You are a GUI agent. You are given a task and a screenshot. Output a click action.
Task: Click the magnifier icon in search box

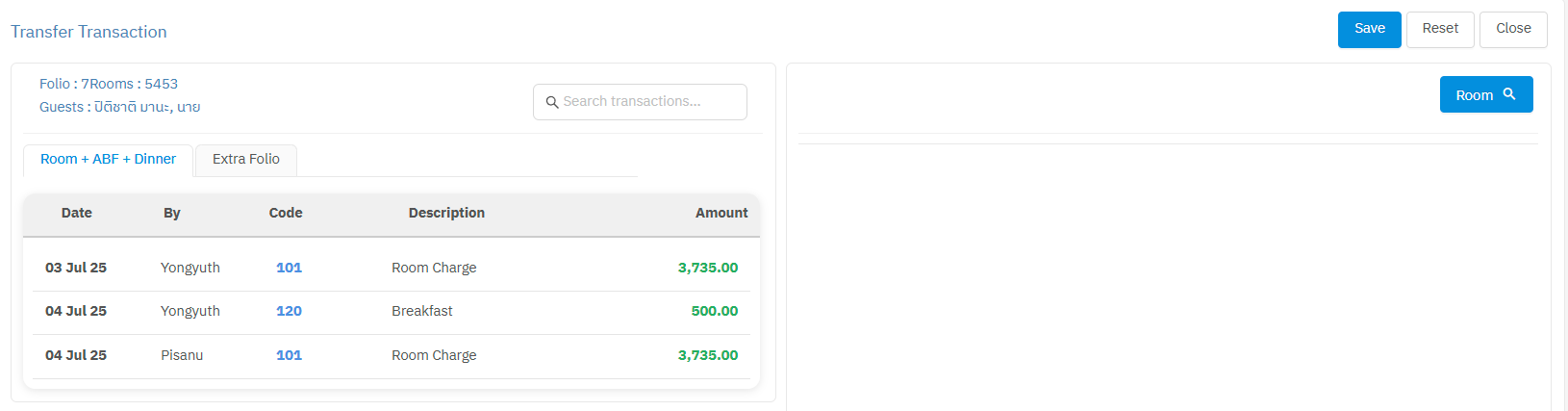click(x=552, y=102)
